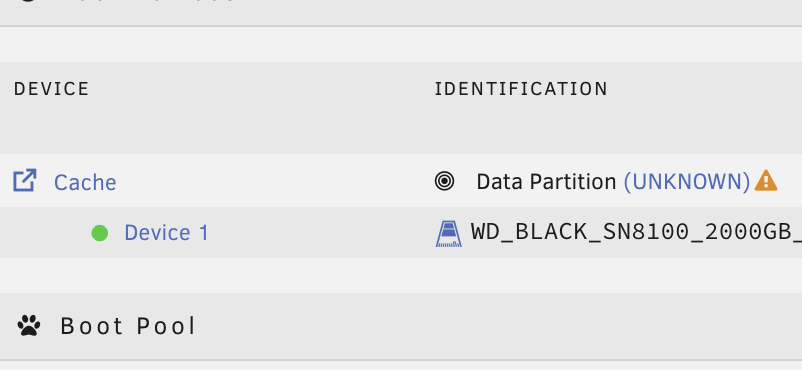Click the DEVICE column header
The image size is (802, 370).
52,89
